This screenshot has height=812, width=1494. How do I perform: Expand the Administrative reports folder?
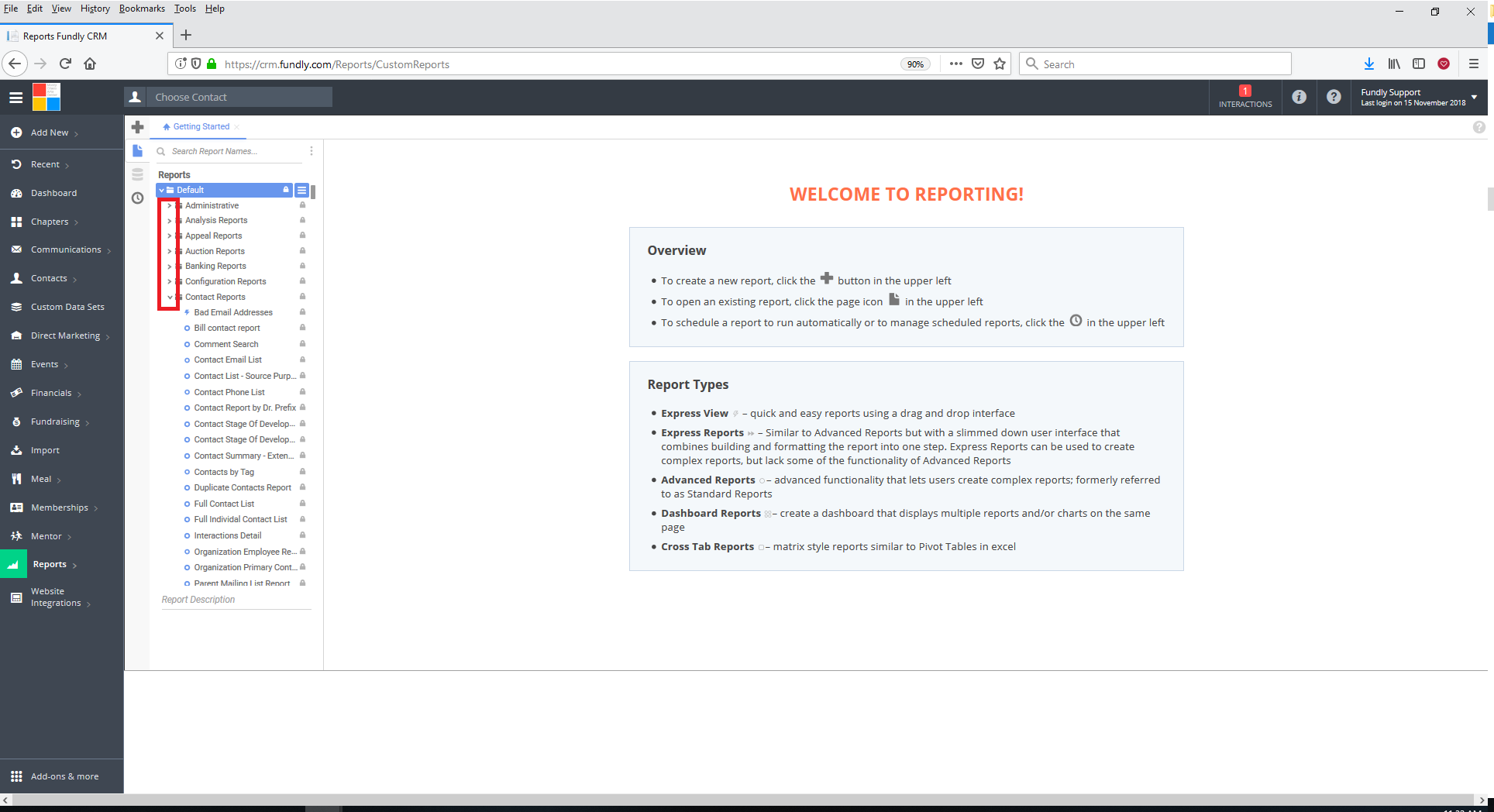pos(170,205)
